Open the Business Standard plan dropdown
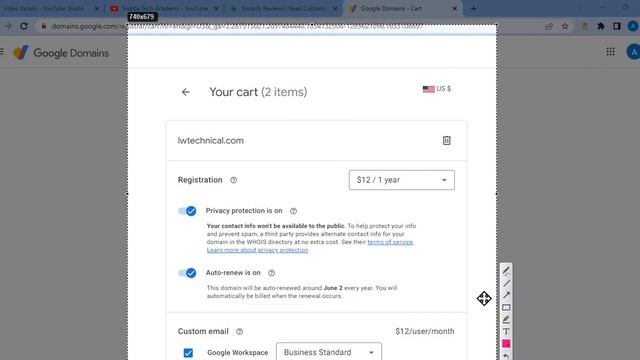The height and width of the screenshot is (360, 640). (x=329, y=351)
